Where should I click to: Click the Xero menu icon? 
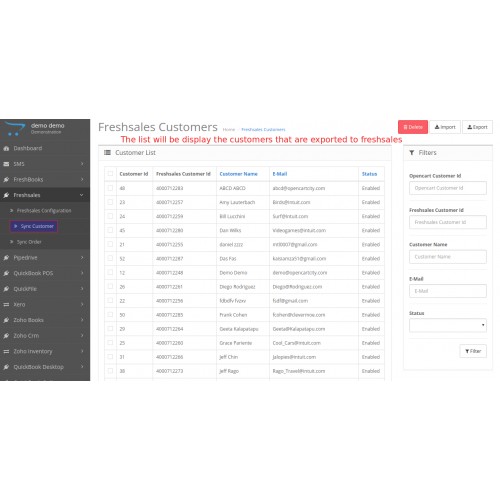click(x=6, y=305)
